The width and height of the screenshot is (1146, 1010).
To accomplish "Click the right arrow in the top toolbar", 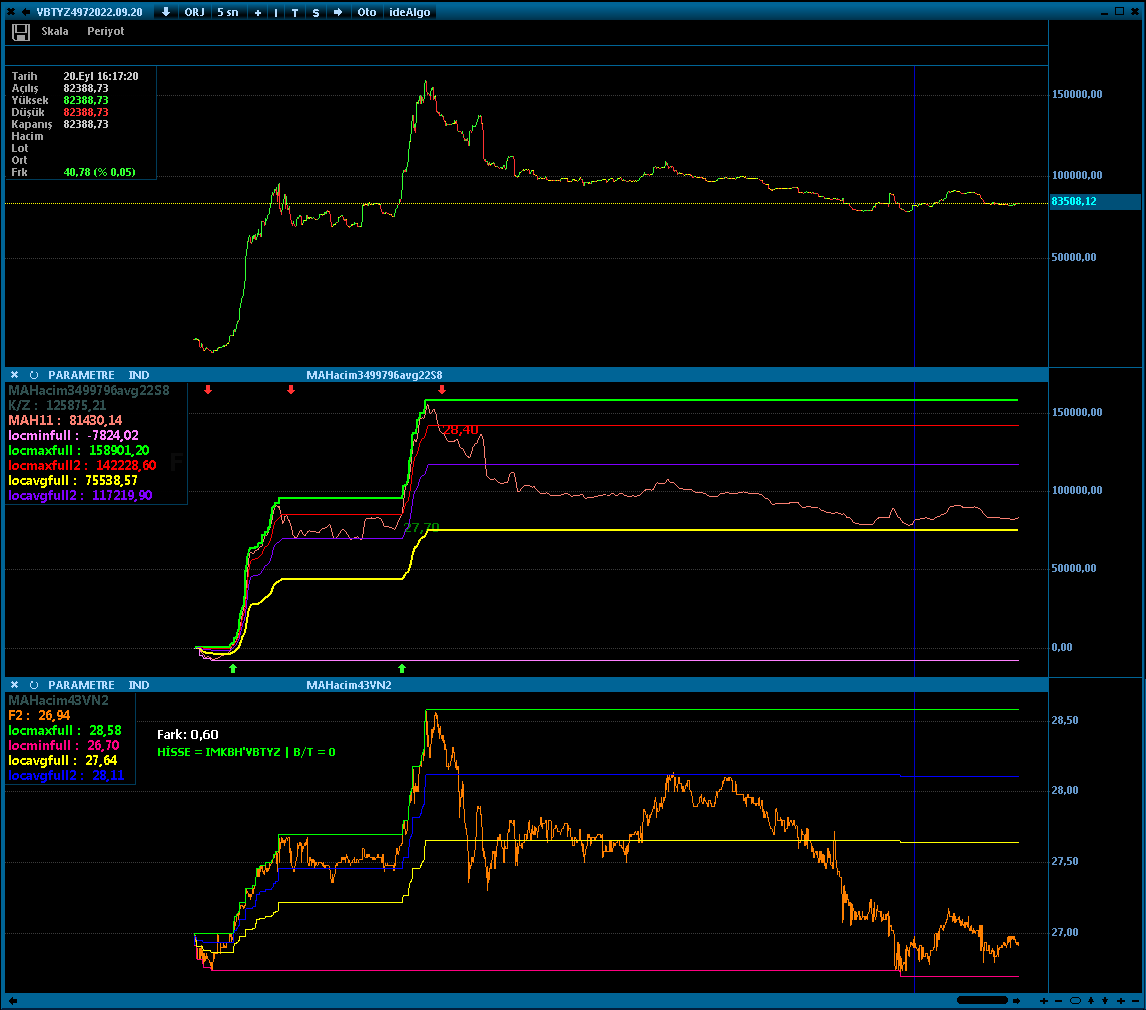I will tap(338, 12).
